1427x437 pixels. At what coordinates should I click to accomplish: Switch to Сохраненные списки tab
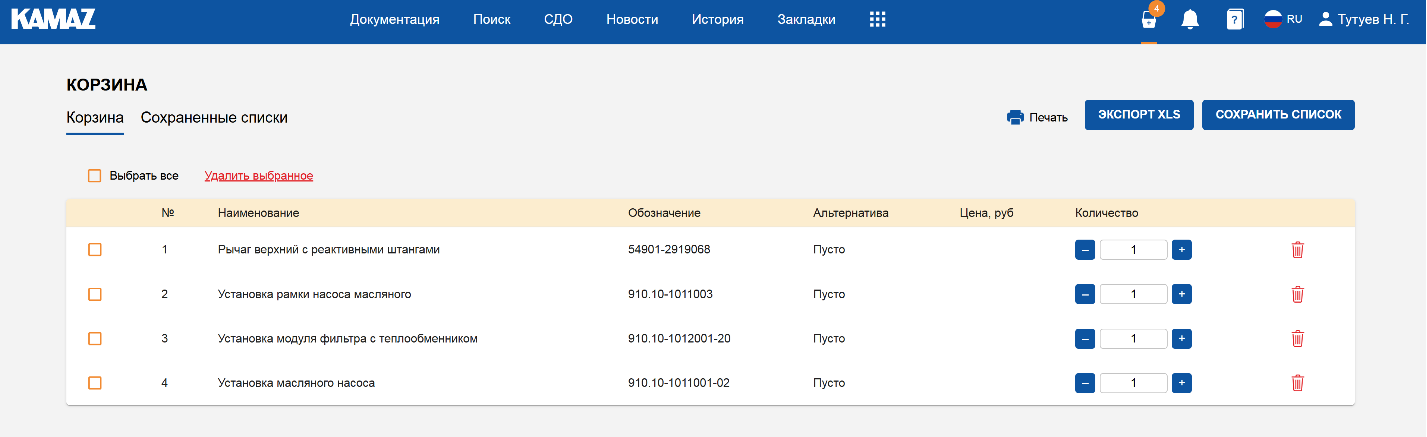click(x=214, y=118)
